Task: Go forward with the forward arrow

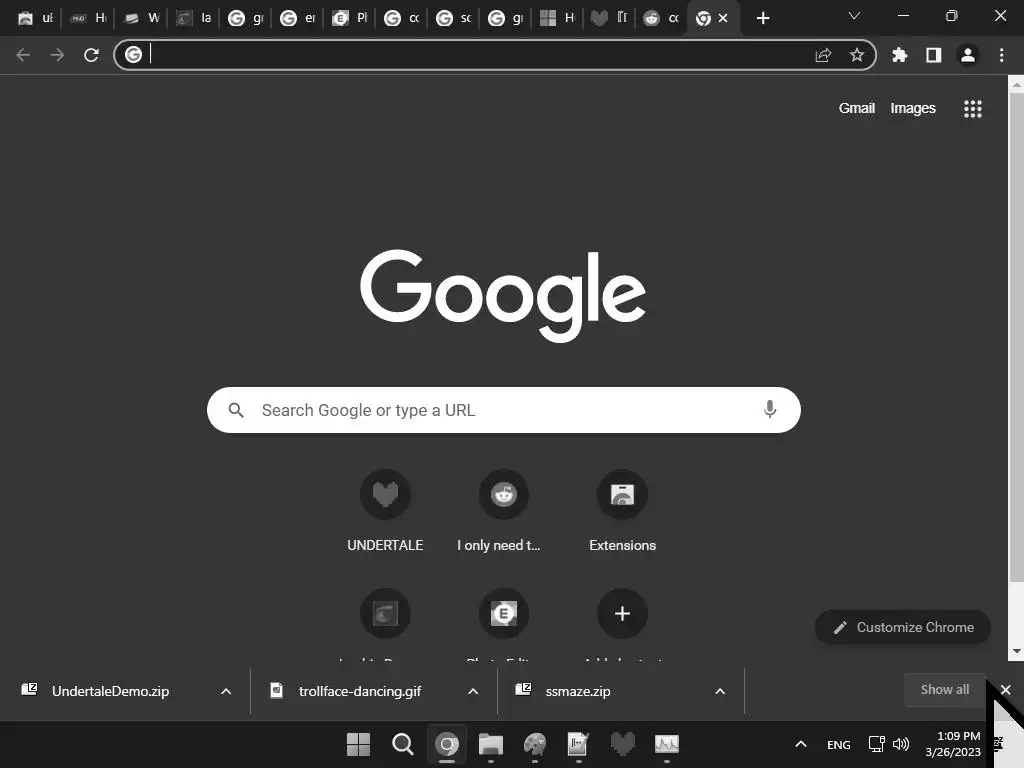Action: 57,55
